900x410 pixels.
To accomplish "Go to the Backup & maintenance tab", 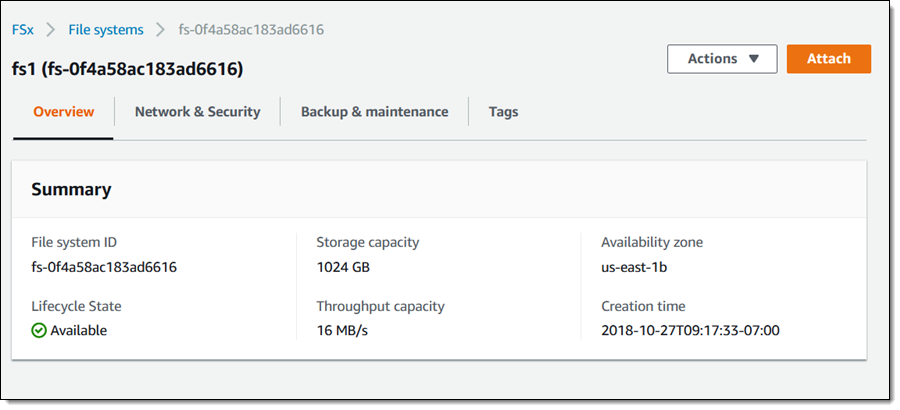I will [374, 112].
